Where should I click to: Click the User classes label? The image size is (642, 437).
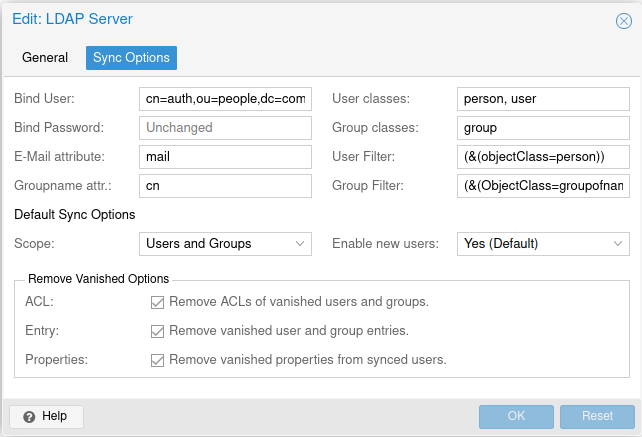pos(371,99)
